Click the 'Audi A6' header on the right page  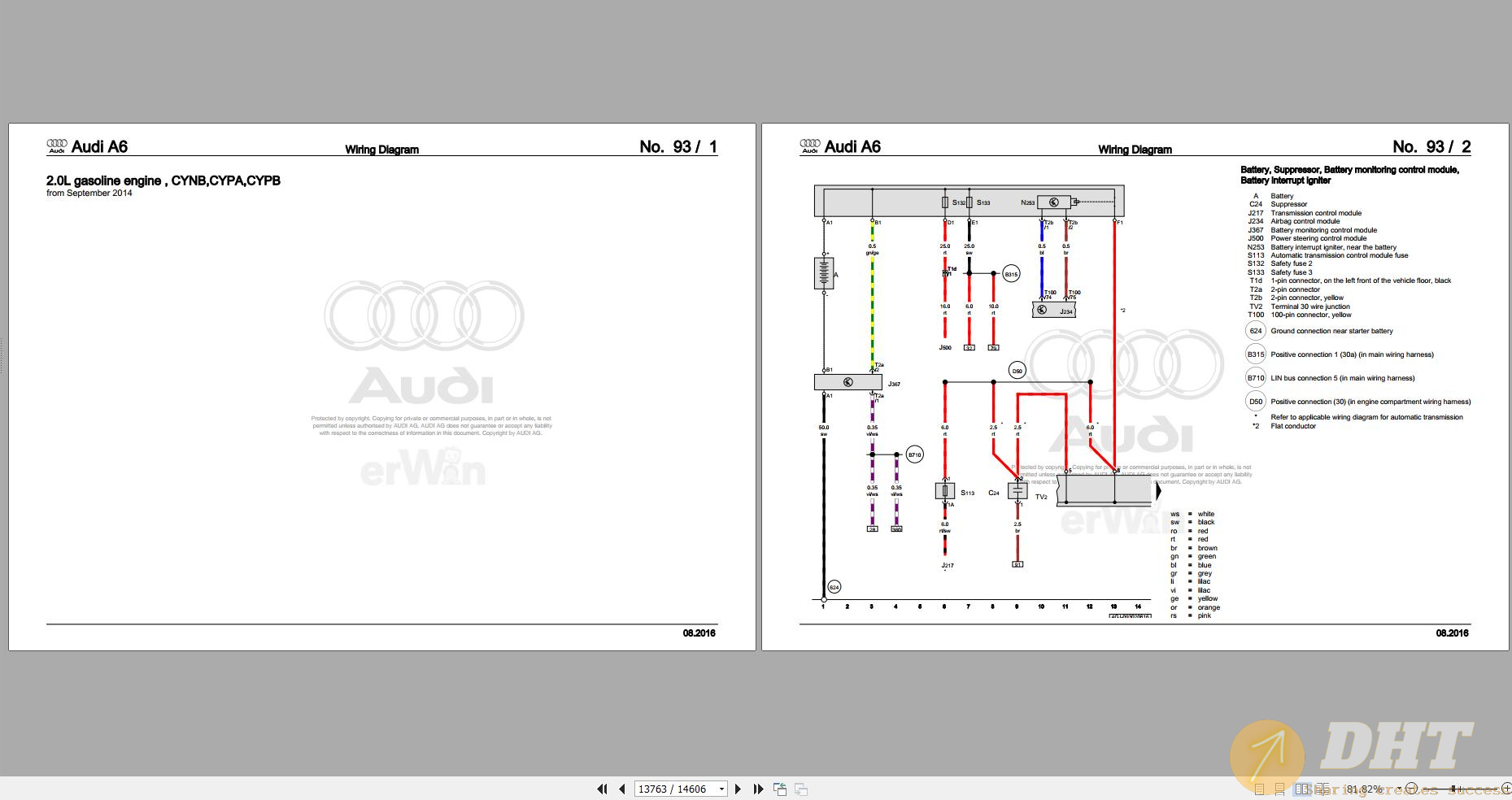pos(852,146)
